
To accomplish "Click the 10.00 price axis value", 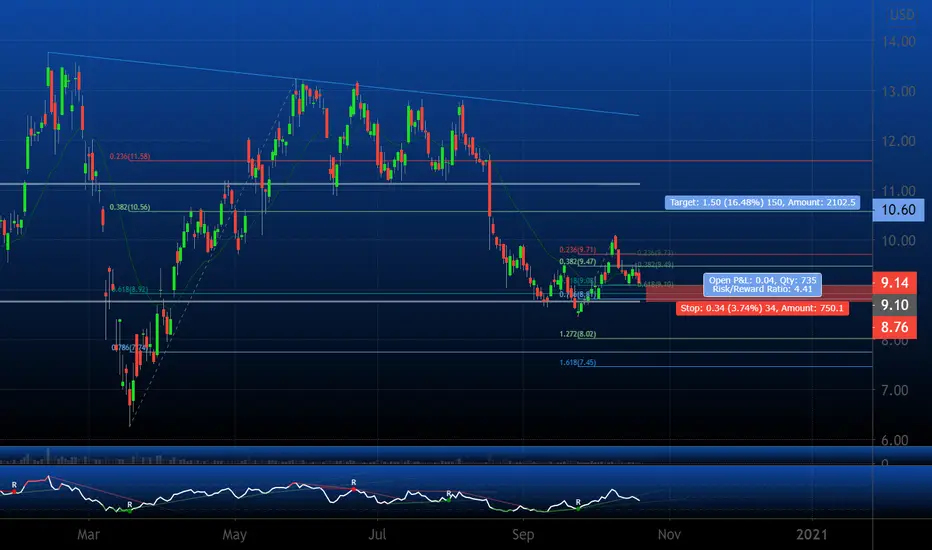I will (x=898, y=241).
